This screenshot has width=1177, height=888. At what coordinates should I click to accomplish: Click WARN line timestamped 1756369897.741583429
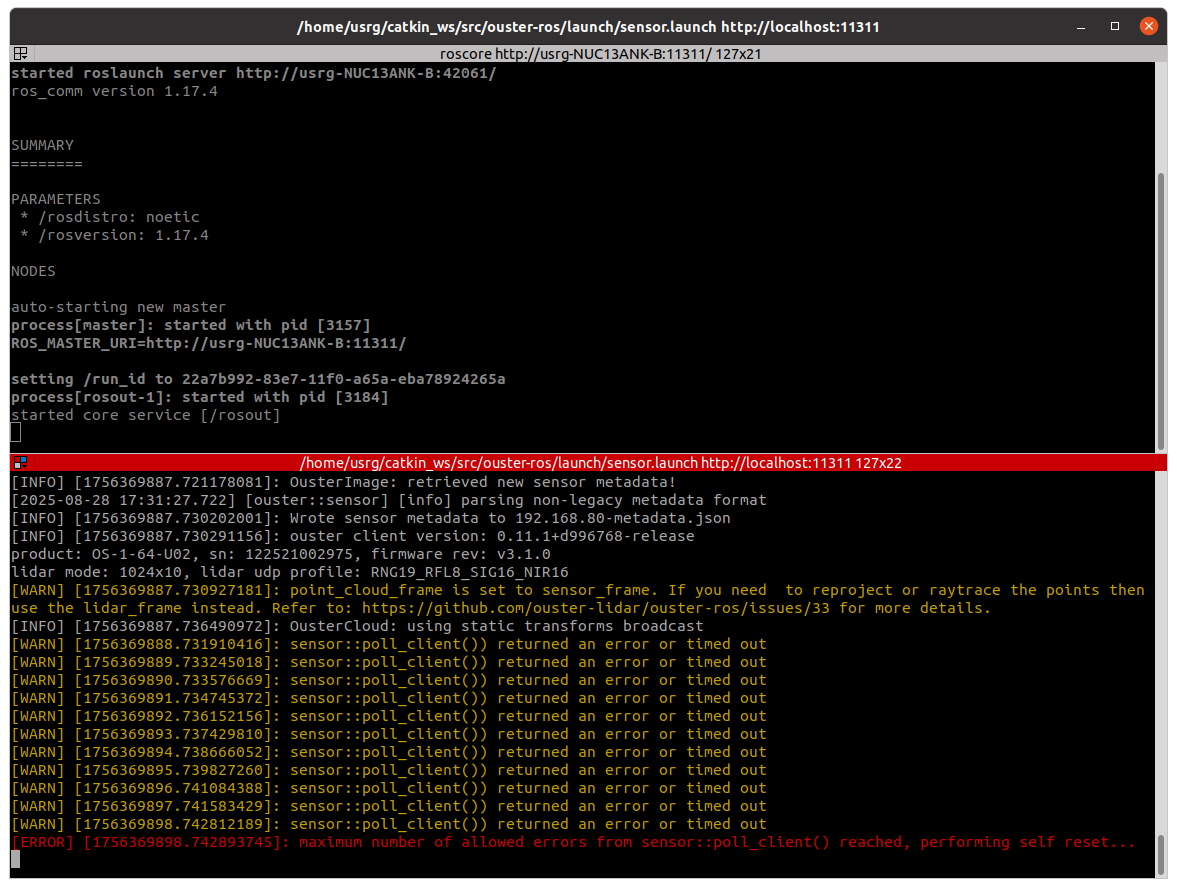coord(389,806)
